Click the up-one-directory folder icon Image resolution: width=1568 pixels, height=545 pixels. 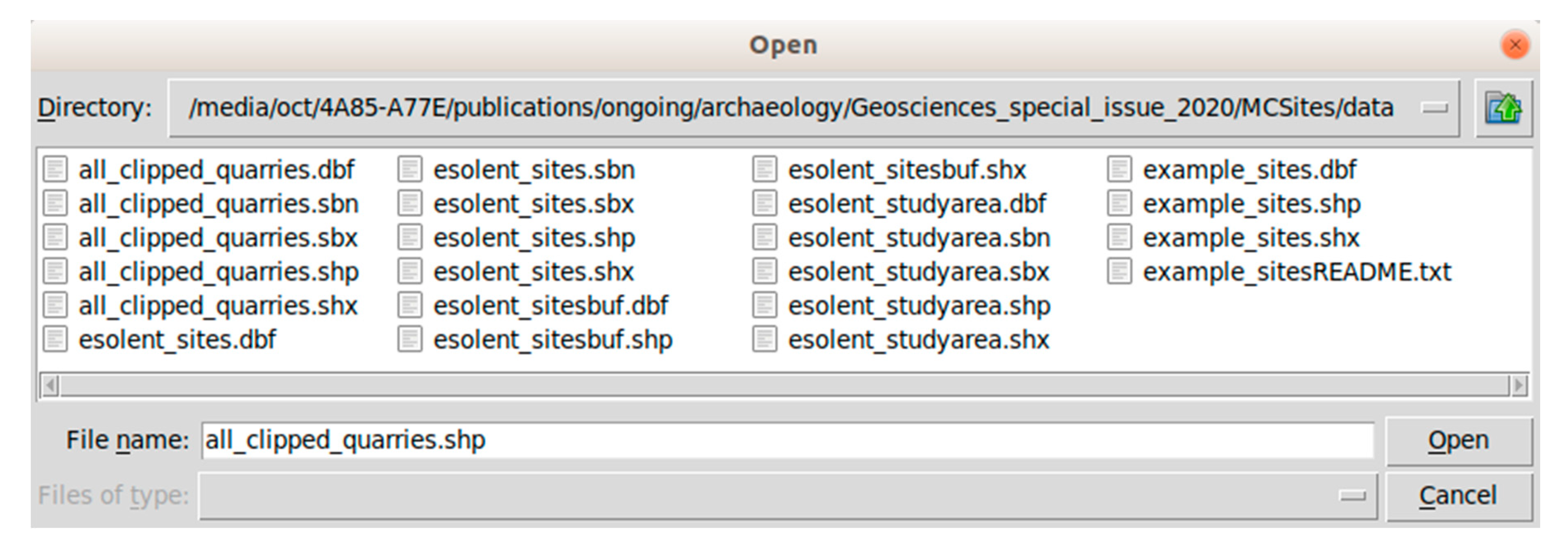[x=1503, y=109]
